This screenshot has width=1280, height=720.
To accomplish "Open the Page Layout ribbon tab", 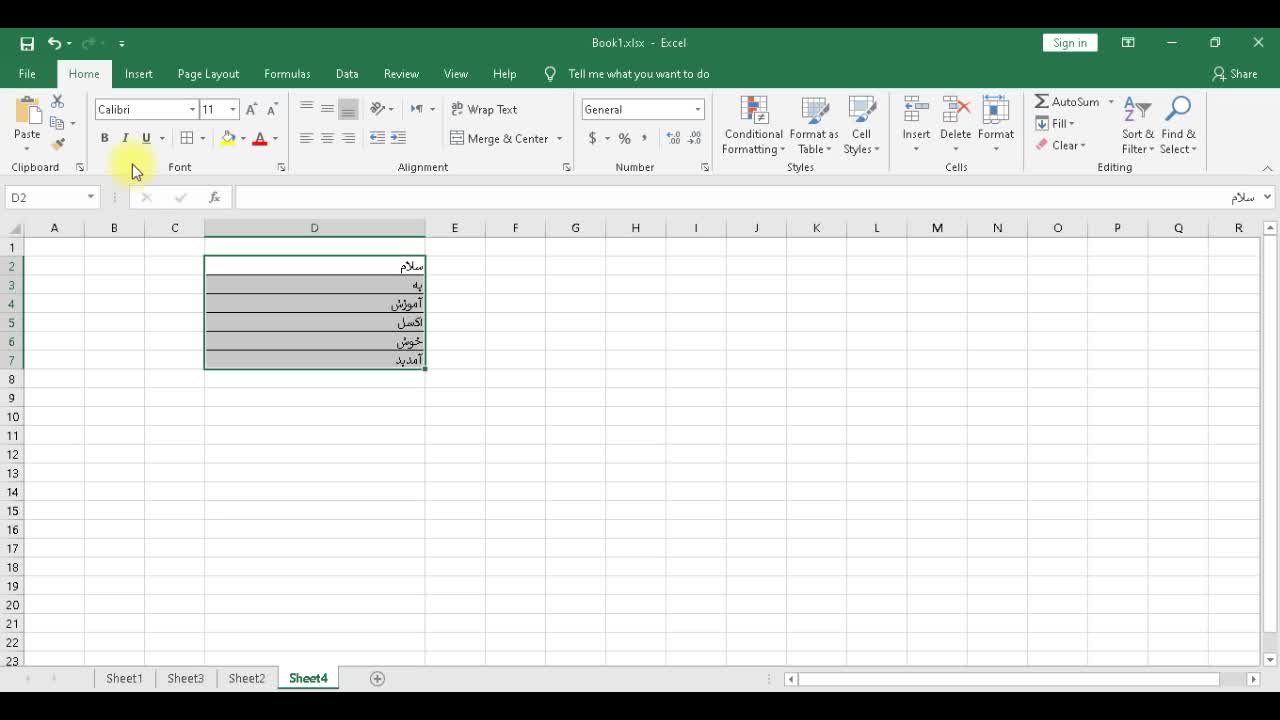I will point(208,74).
